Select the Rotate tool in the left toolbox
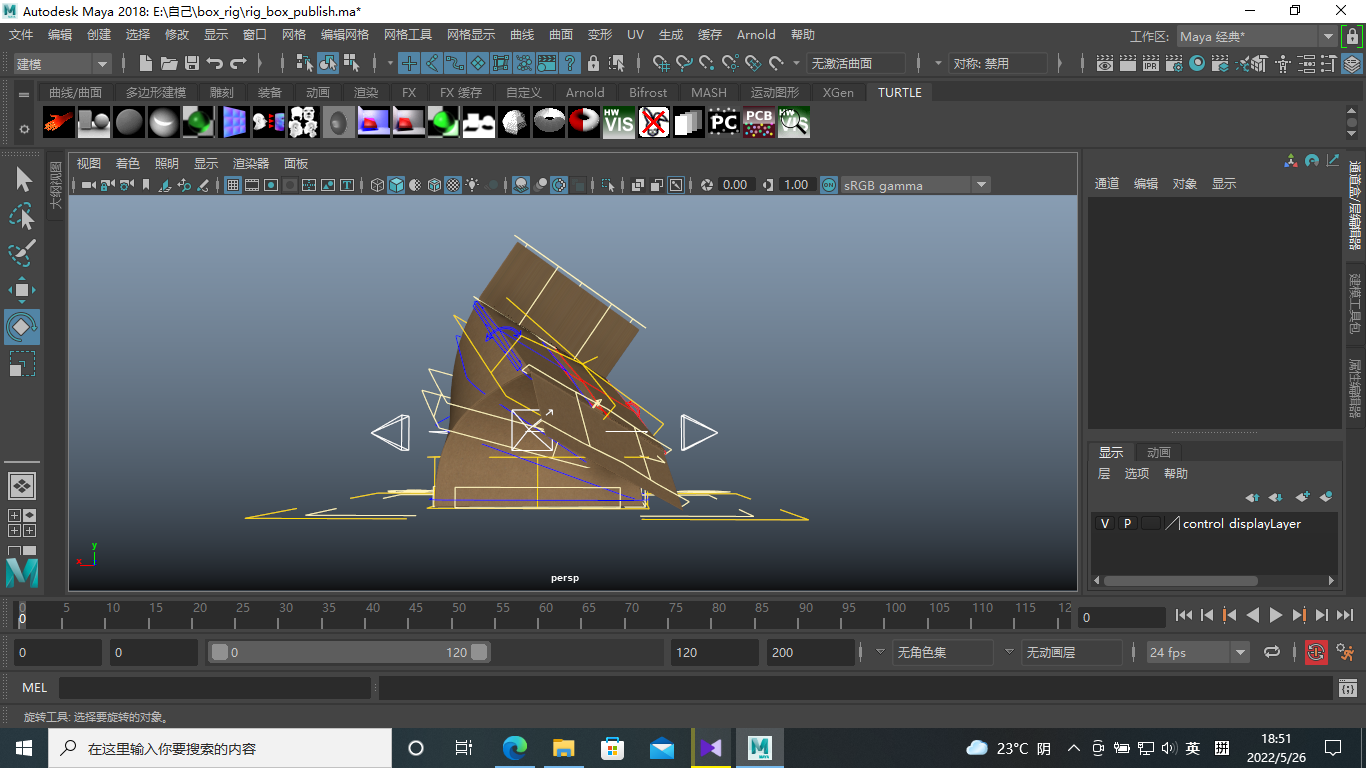This screenshot has width=1366, height=768. point(22,326)
